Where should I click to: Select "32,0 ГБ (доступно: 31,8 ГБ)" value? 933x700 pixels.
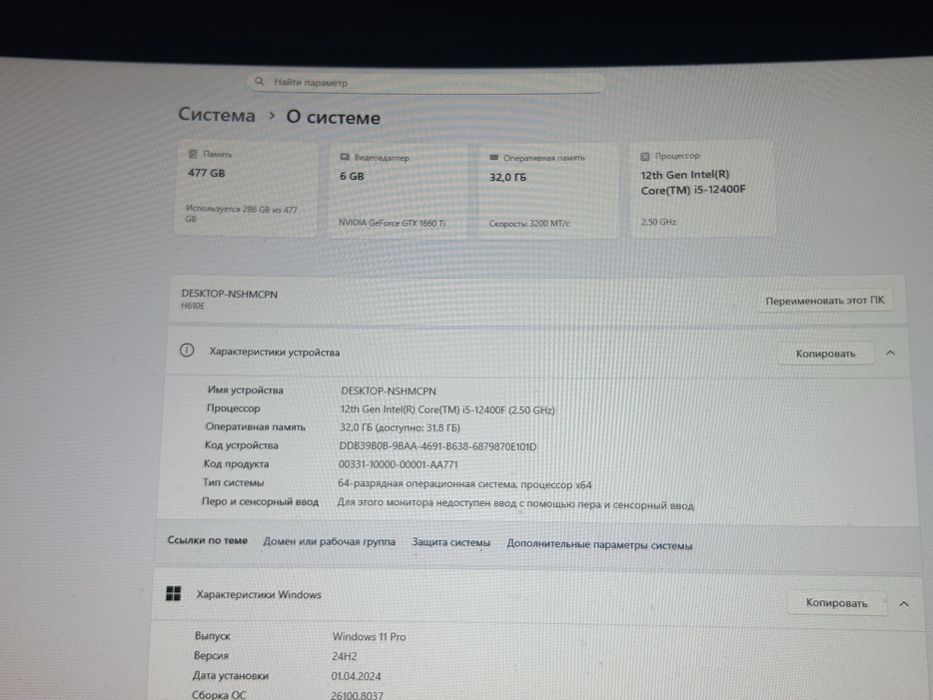click(x=399, y=428)
